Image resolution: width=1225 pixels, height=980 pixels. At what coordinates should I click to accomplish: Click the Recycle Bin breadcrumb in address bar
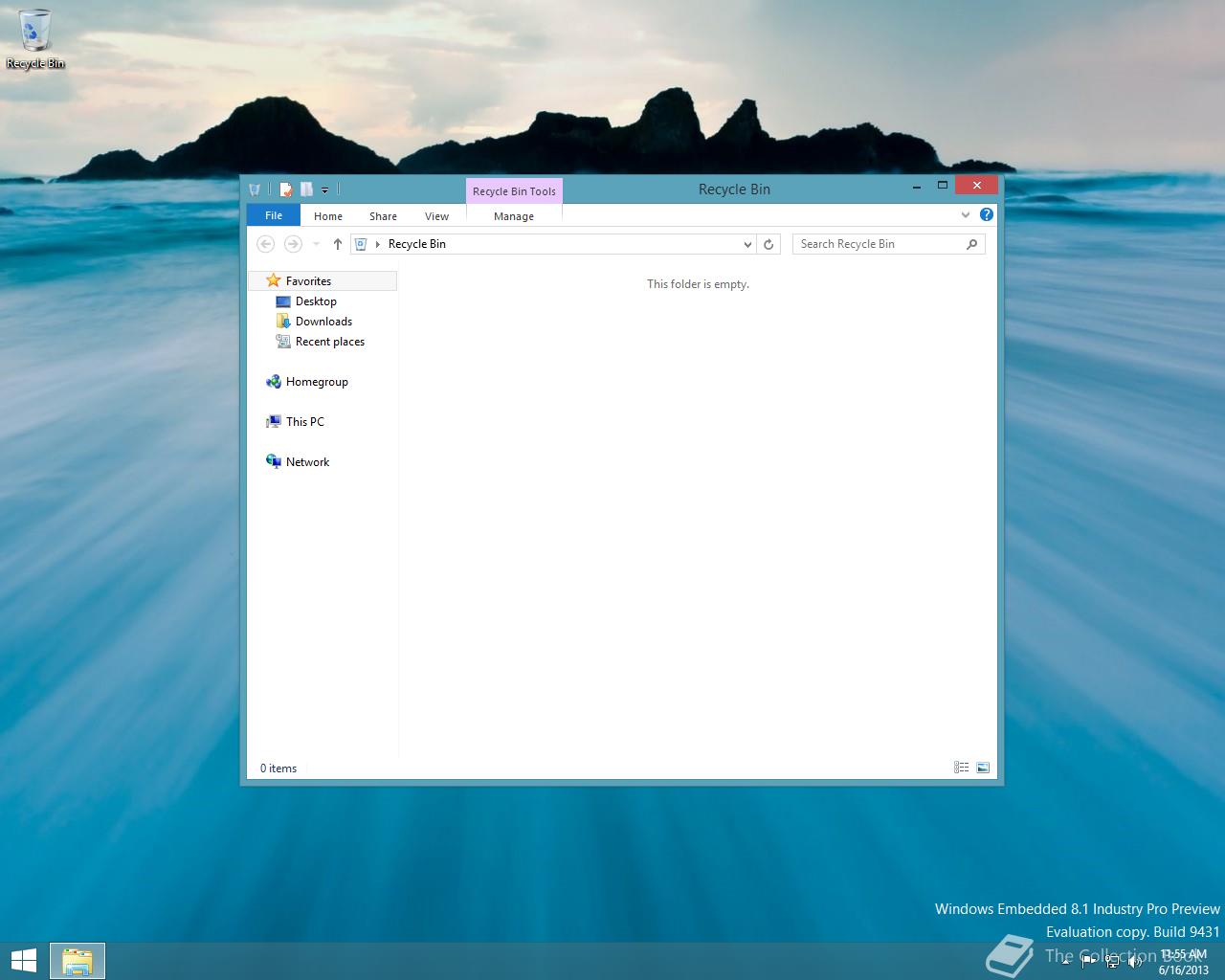(417, 244)
